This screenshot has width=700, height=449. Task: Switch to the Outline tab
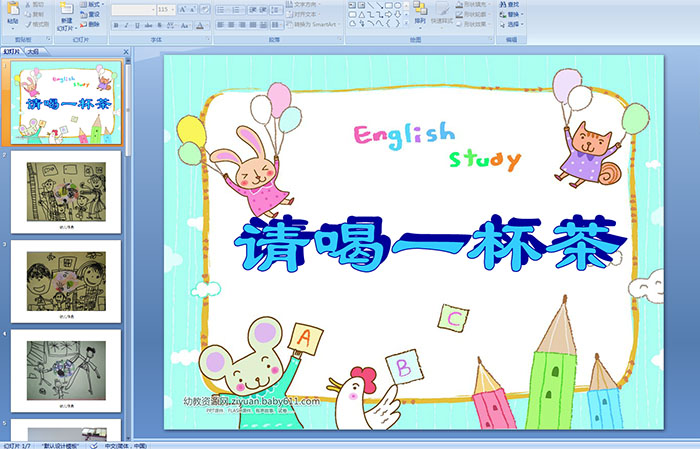pyautogui.click(x=34, y=50)
